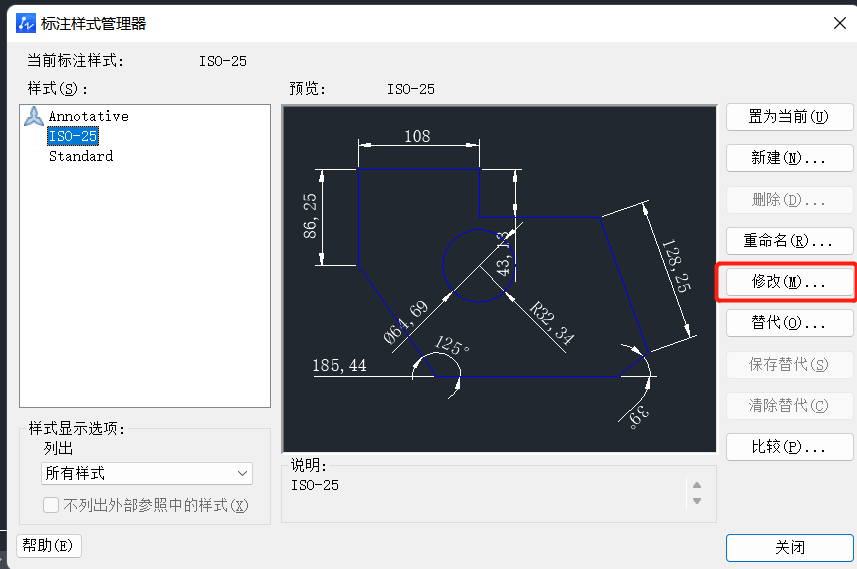Click the greyed 删除(D)... button
Image resolution: width=857 pixels, height=569 pixels.
tap(789, 200)
